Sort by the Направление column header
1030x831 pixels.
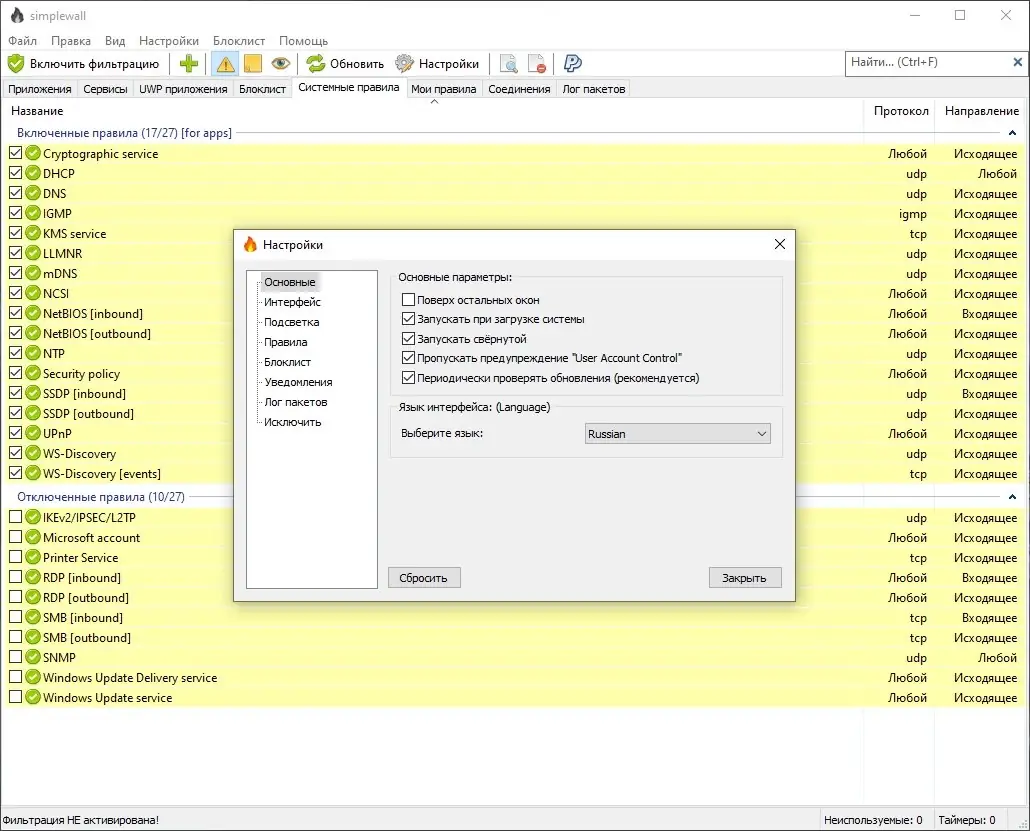point(981,111)
